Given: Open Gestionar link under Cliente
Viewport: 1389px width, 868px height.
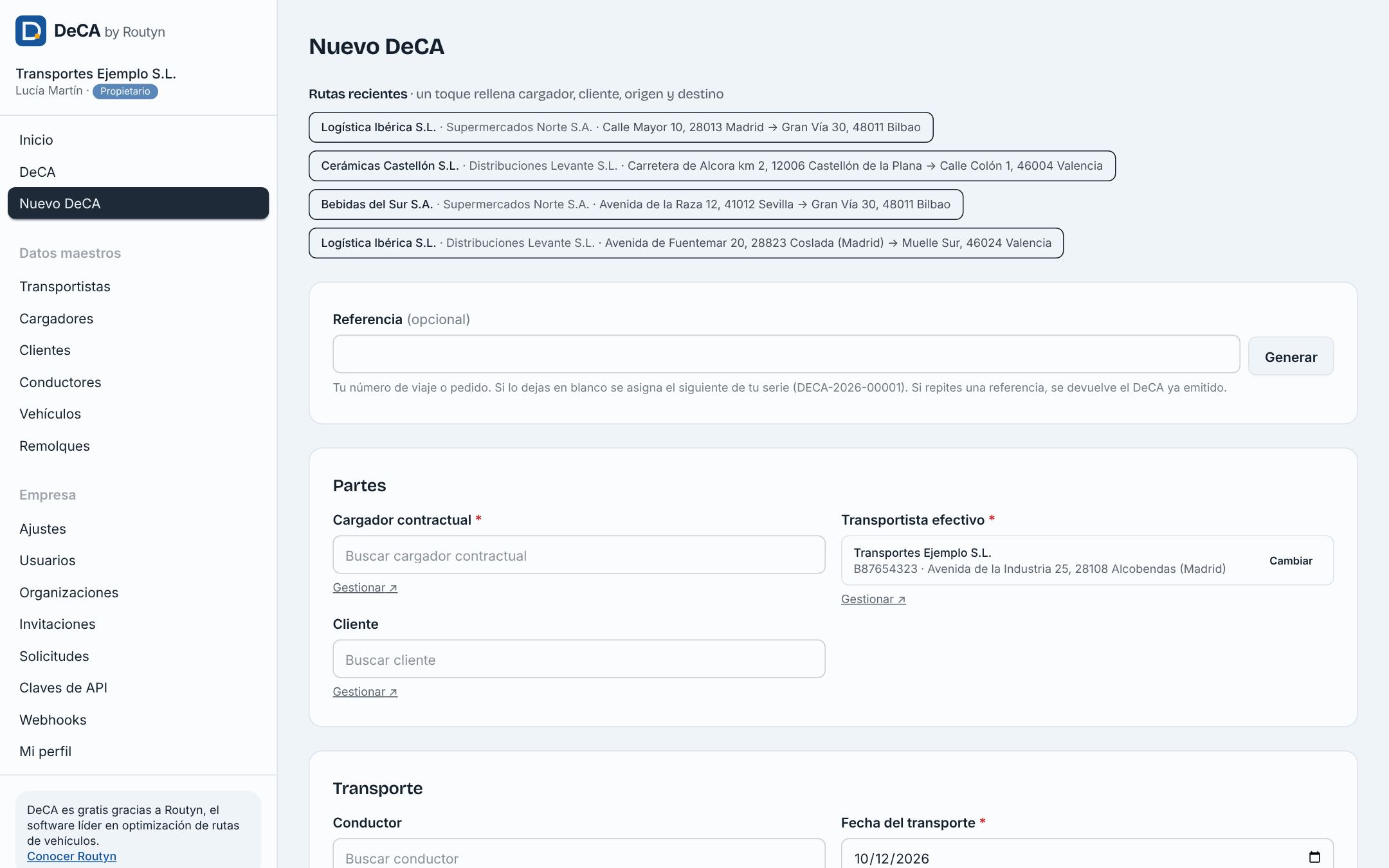Looking at the screenshot, I should pyautogui.click(x=365, y=692).
